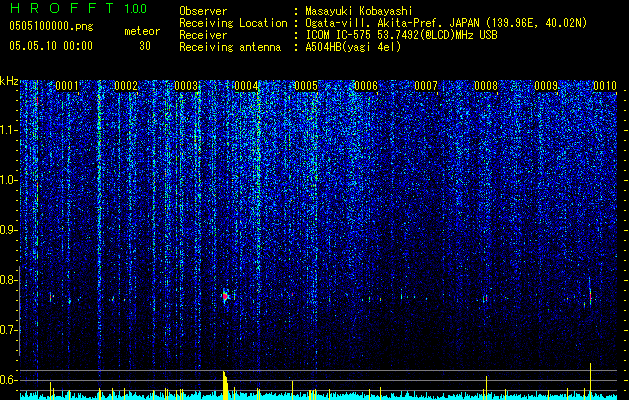
Task: Click the kHz axis unit label
Action: [x=9, y=81]
